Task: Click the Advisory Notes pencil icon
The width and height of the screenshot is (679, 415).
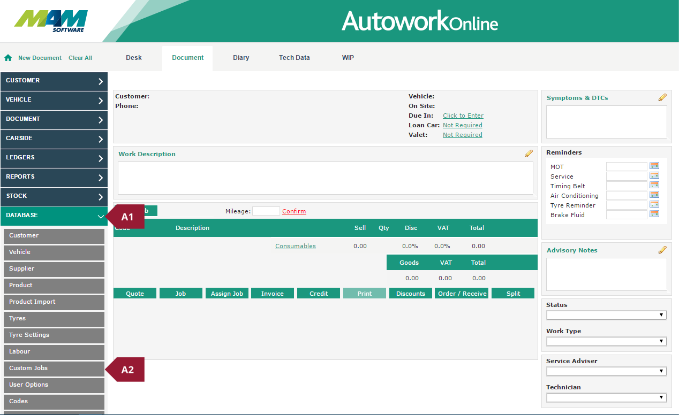Action: [662, 250]
